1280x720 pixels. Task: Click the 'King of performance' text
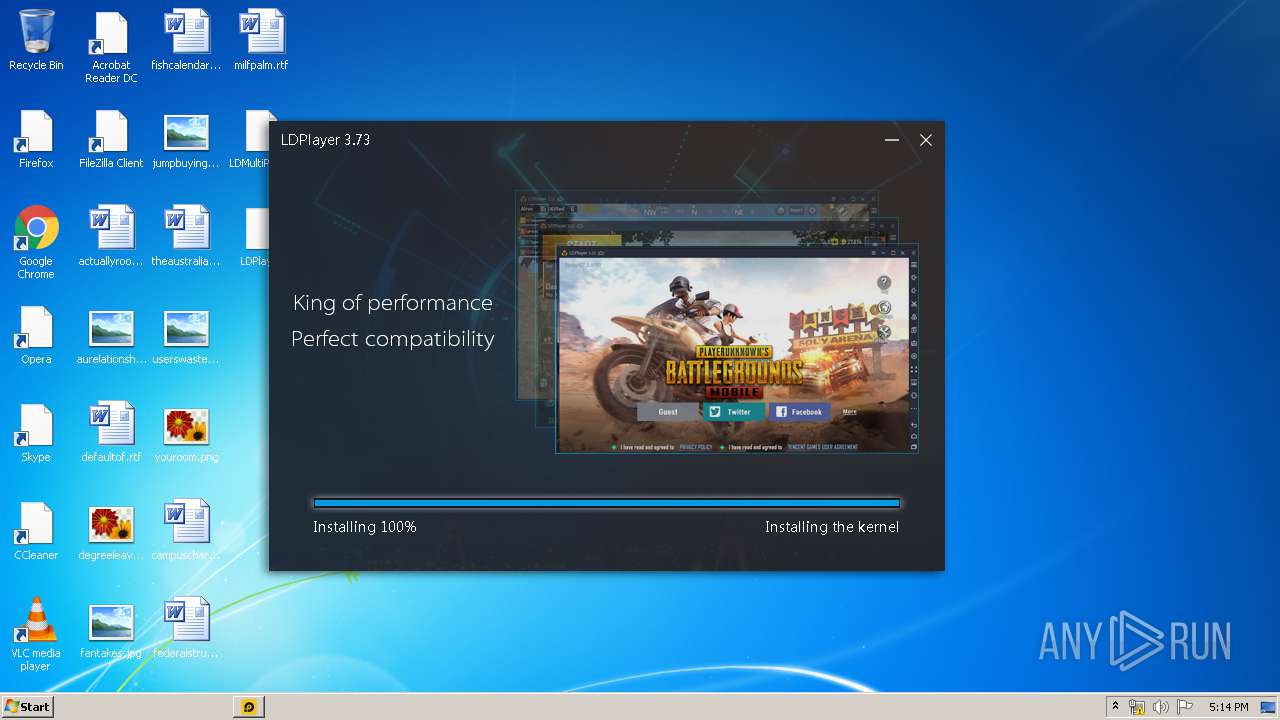[x=393, y=303]
